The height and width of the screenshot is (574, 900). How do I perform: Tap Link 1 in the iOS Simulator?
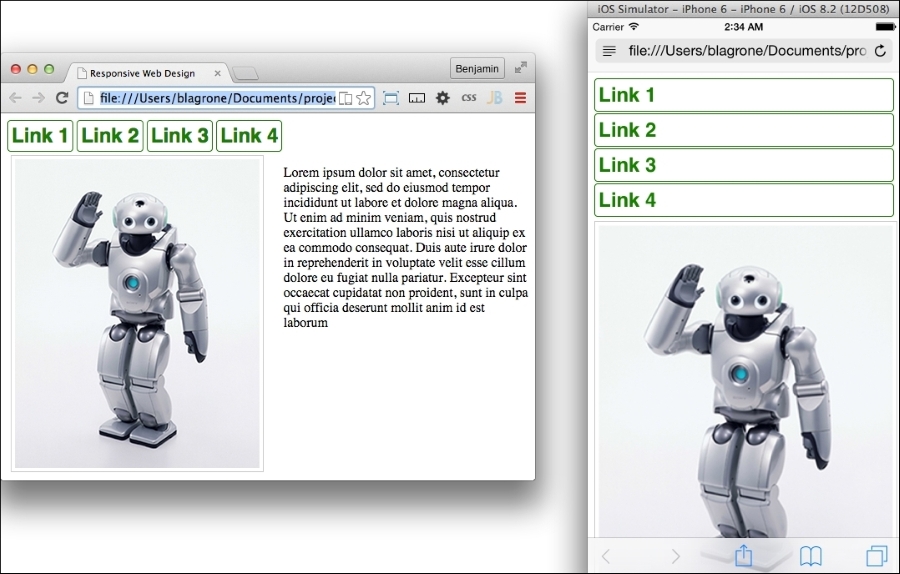coord(744,95)
